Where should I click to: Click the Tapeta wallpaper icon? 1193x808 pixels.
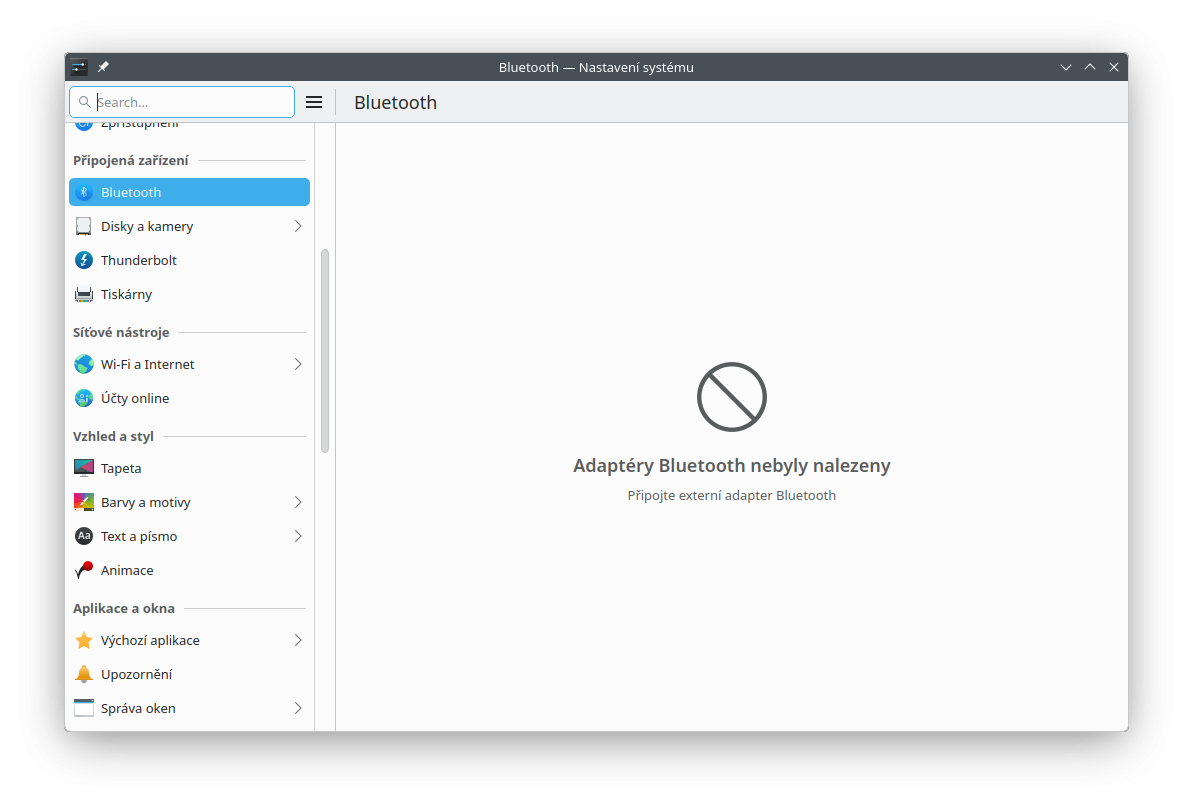(x=84, y=468)
